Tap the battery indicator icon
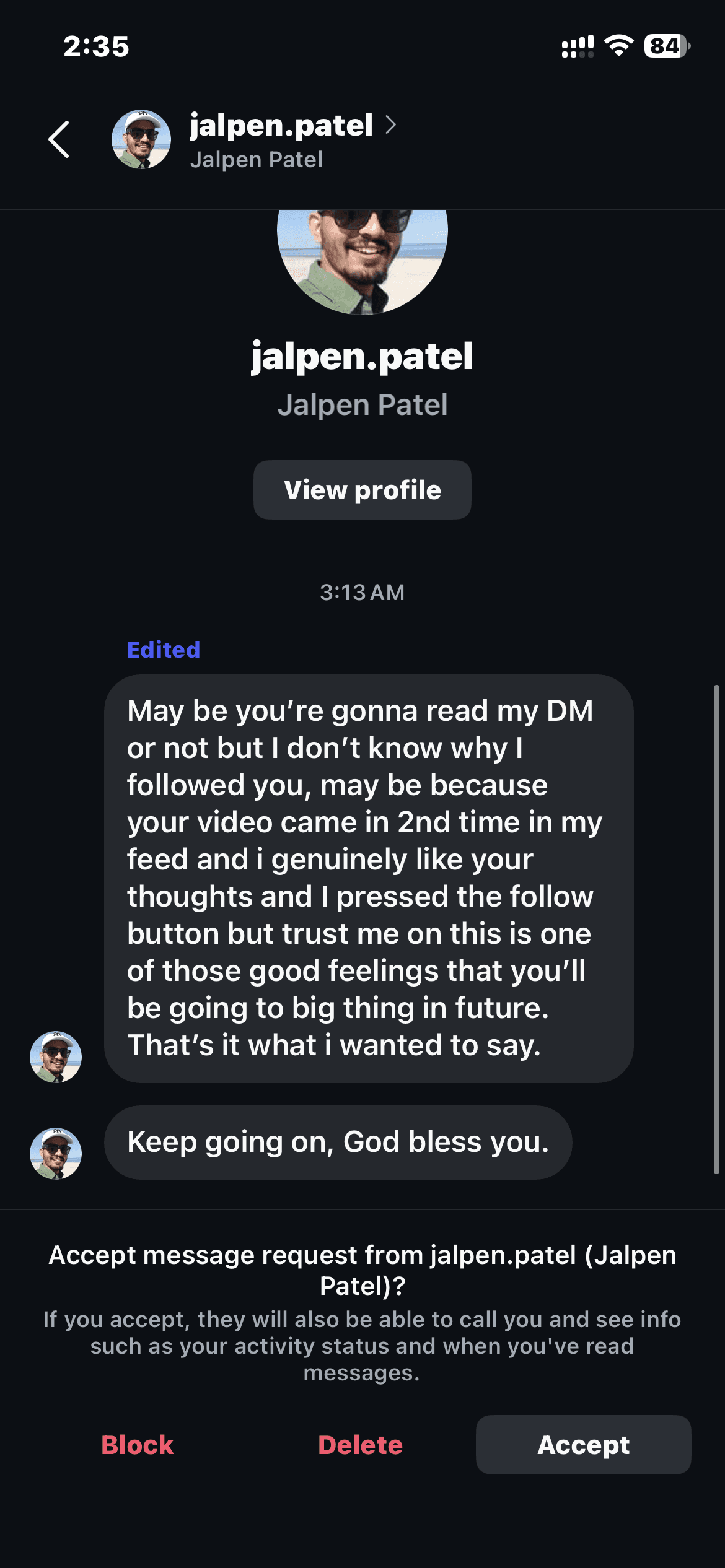Screen dimensions: 725x1568 click(667, 46)
